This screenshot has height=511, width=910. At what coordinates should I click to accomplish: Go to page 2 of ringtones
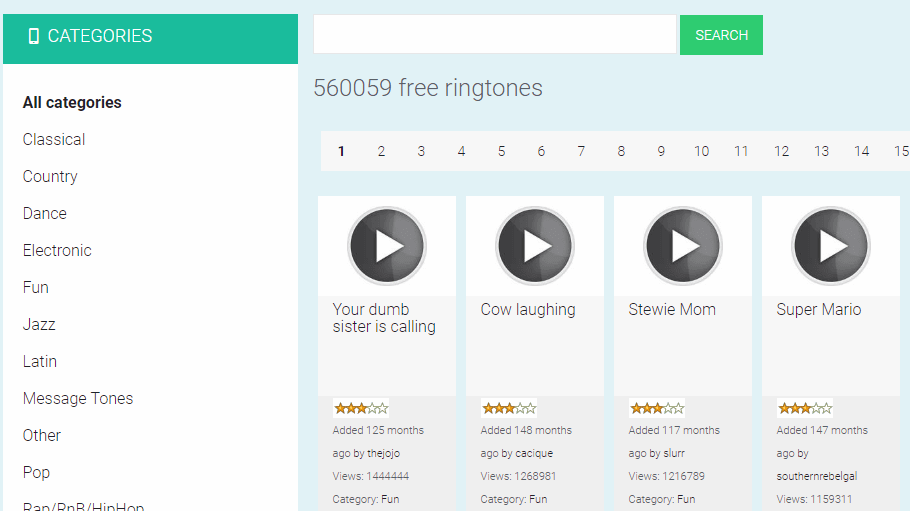(x=381, y=152)
